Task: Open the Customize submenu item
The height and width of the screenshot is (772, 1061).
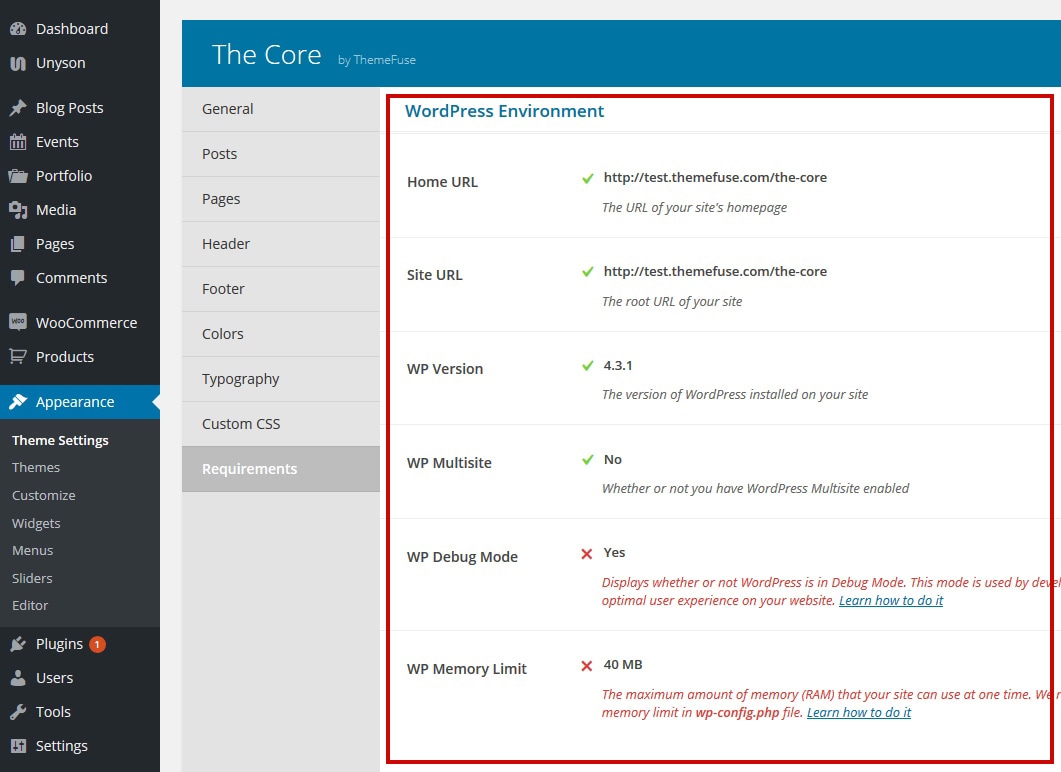Action: (43, 495)
